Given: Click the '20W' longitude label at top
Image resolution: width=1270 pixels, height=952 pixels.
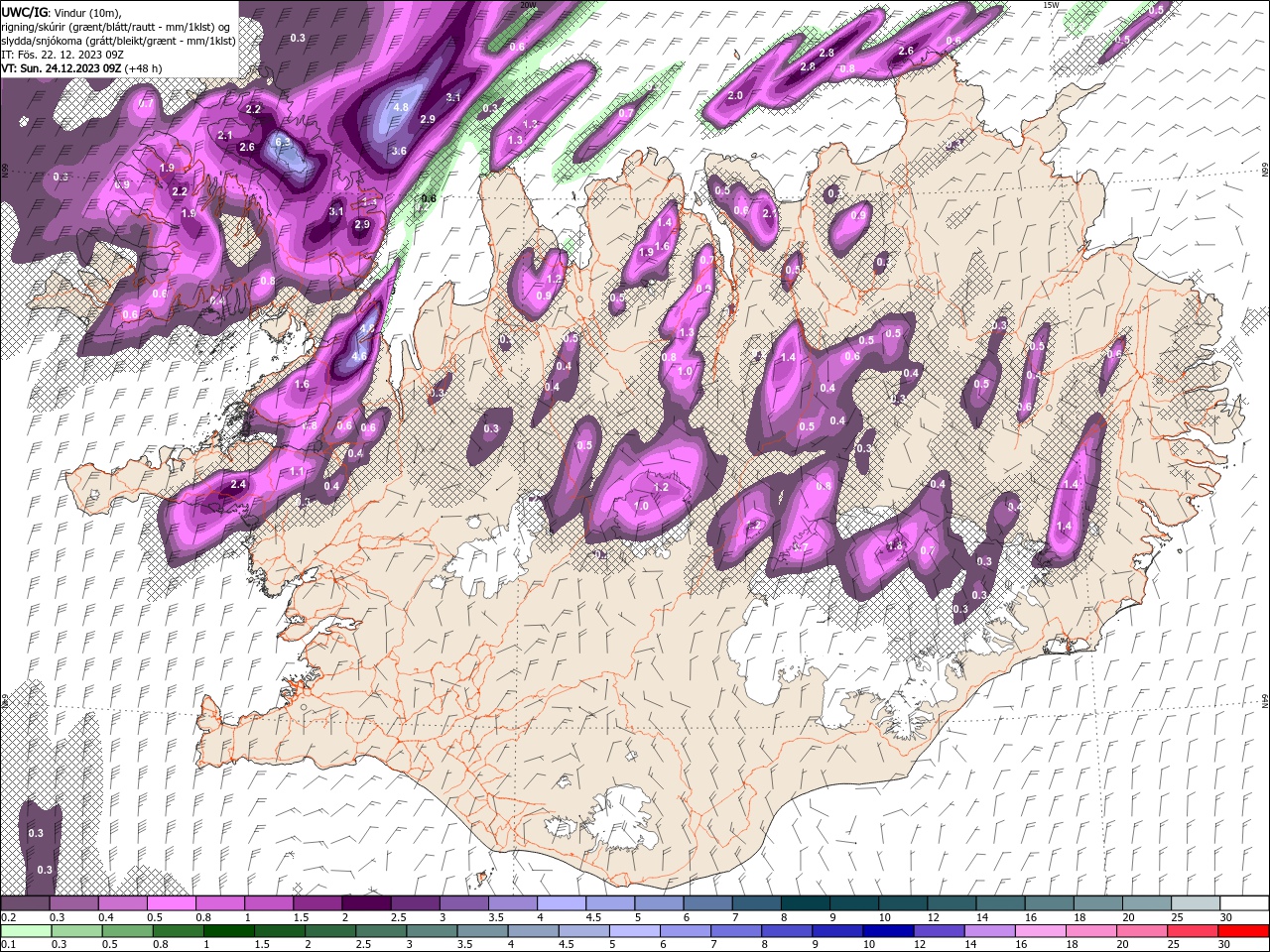Looking at the screenshot, I should [528, 5].
